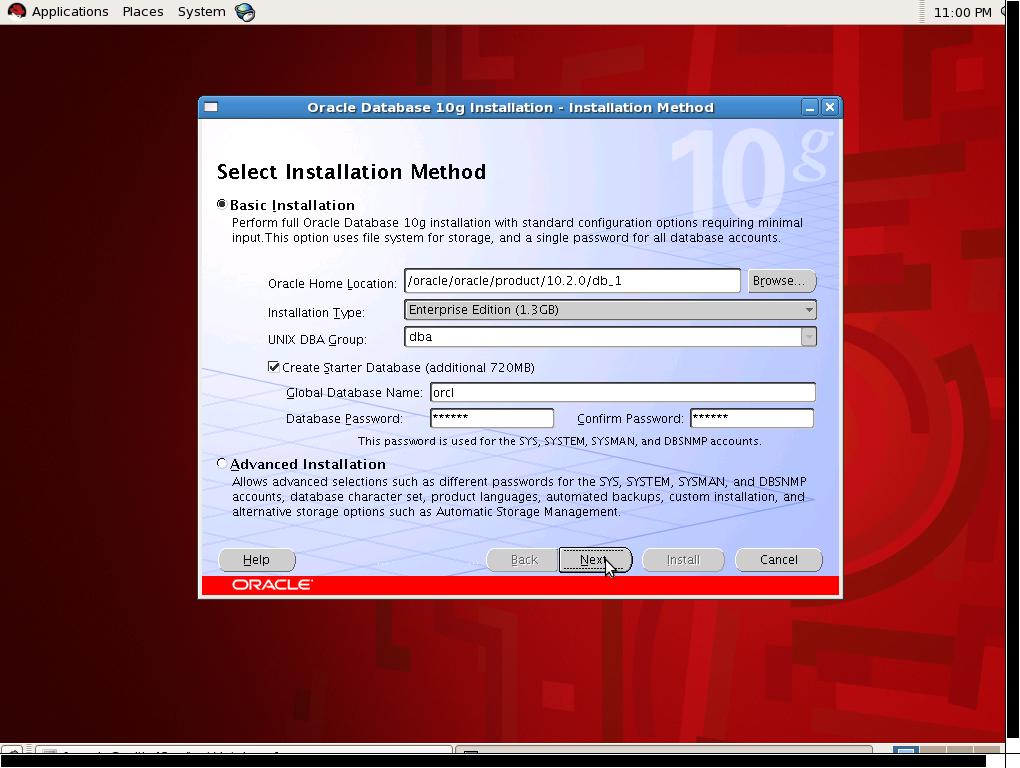Open the installer window menu icon

tap(211, 107)
